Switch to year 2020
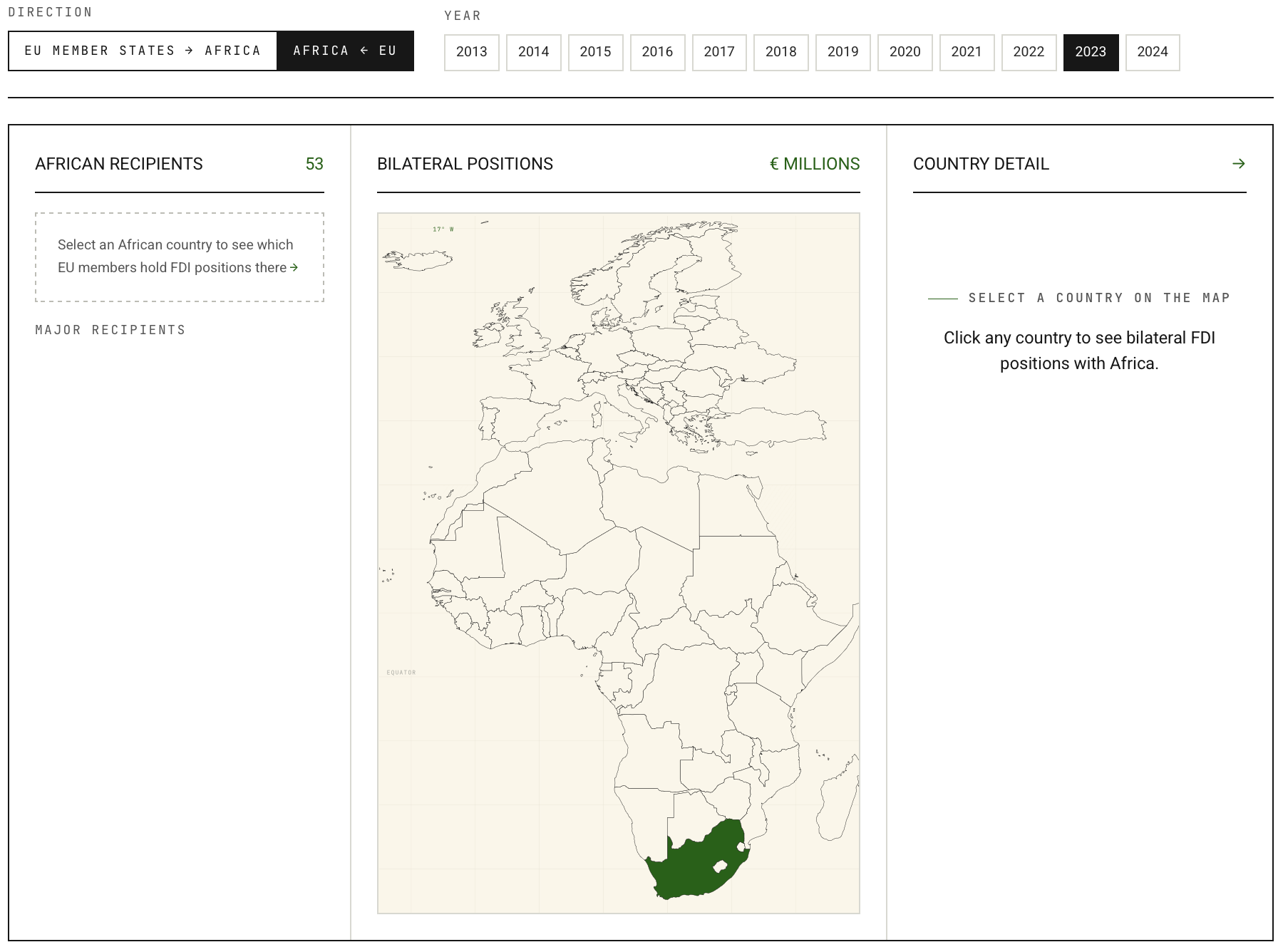Viewport: 1283px width, 952px height. (x=905, y=52)
